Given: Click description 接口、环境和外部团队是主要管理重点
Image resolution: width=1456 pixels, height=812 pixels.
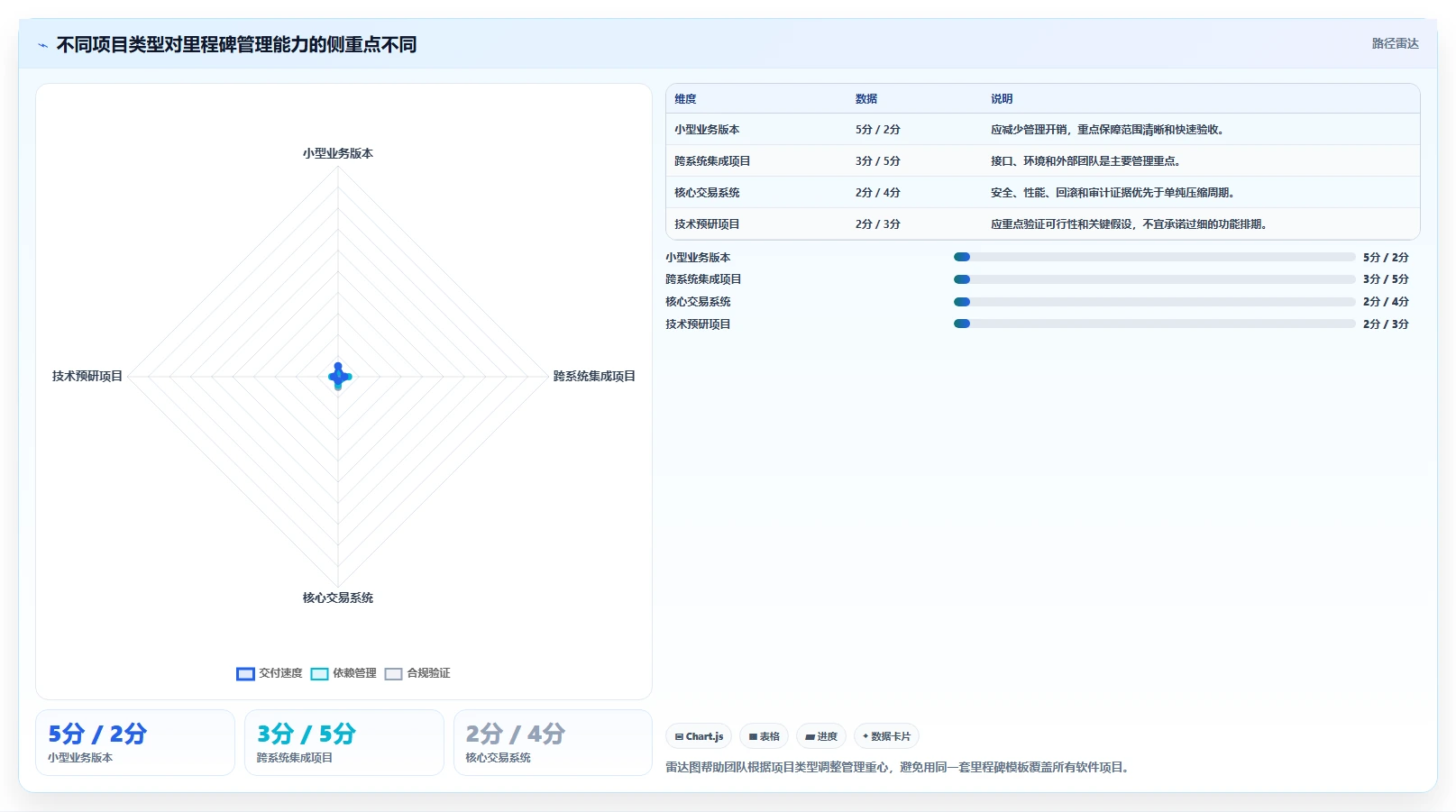Looking at the screenshot, I should [1086, 161].
